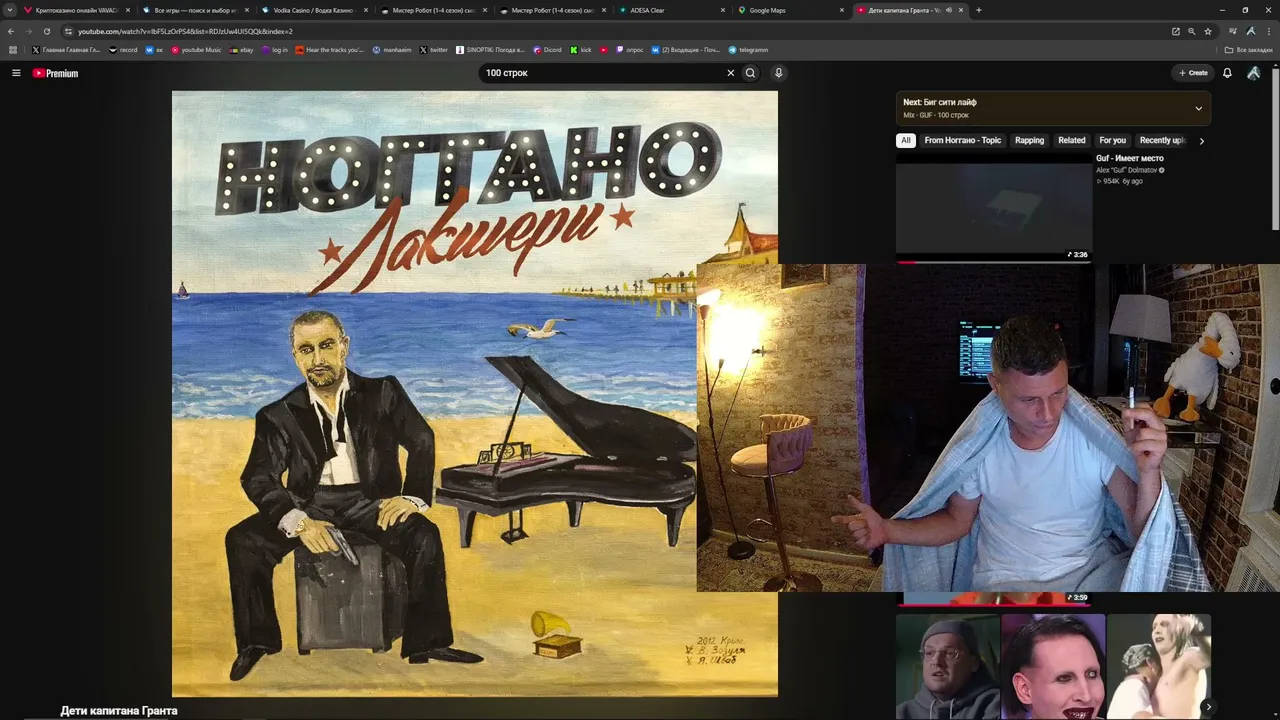This screenshot has height=720, width=1280.
Task: Select the All filter chip
Action: pyautogui.click(x=906, y=141)
